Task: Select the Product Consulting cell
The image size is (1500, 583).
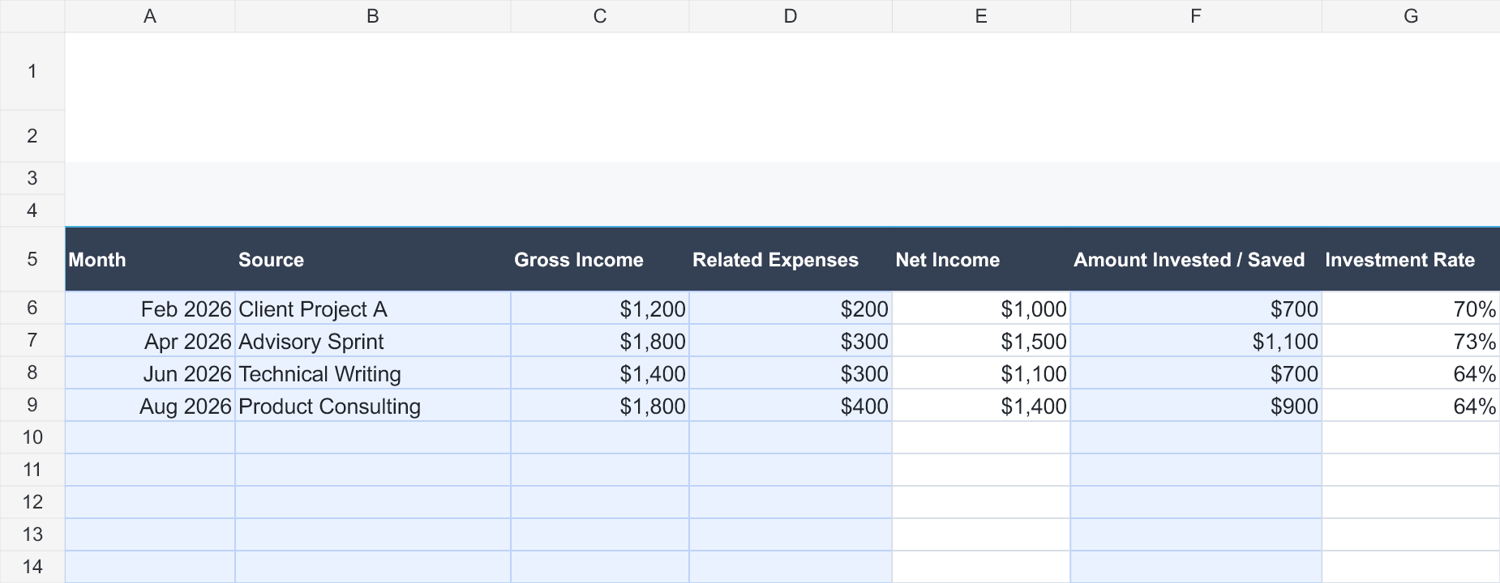Action: tap(373, 405)
